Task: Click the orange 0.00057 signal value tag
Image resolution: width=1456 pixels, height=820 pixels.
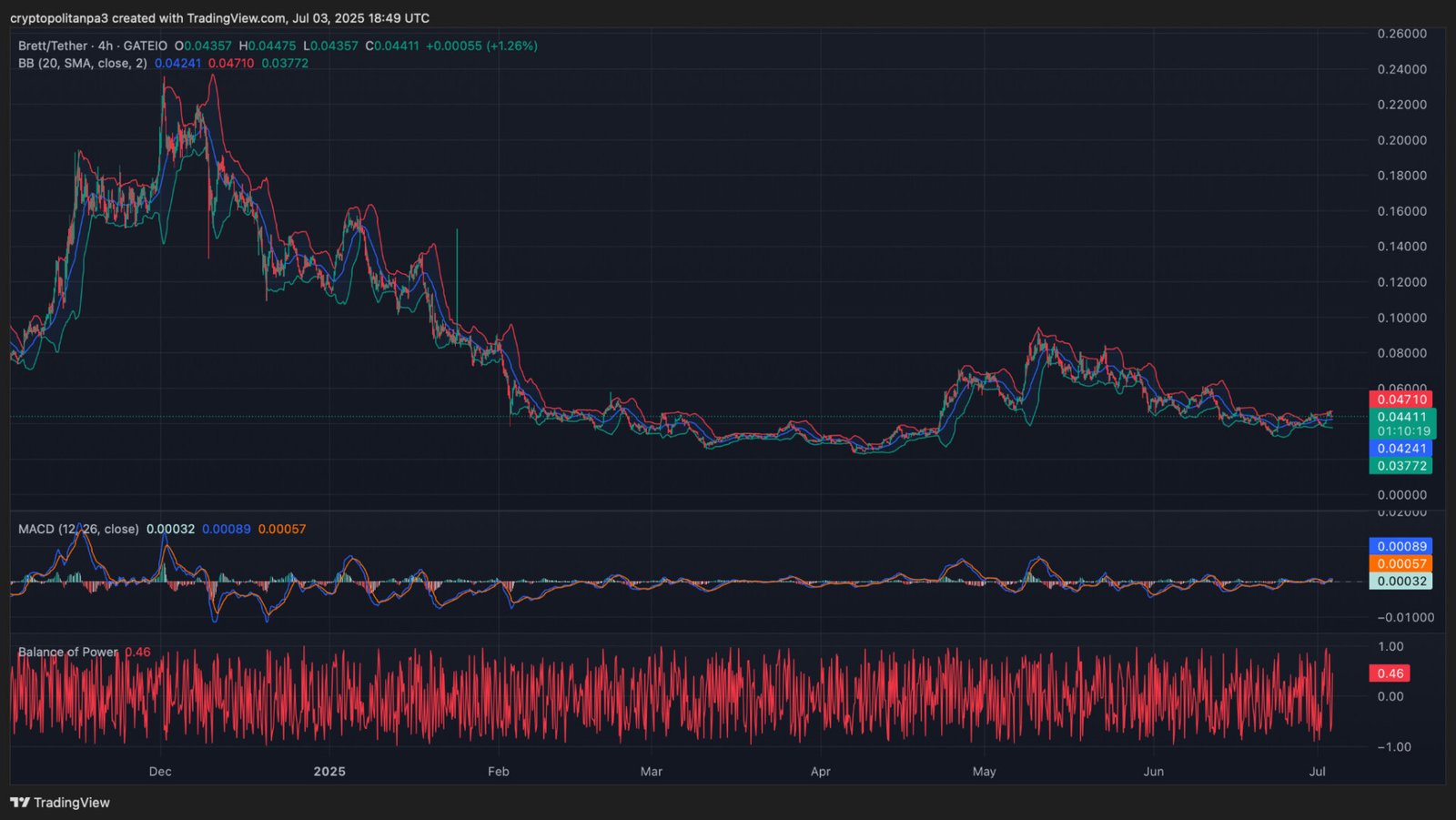Action: (1400, 563)
